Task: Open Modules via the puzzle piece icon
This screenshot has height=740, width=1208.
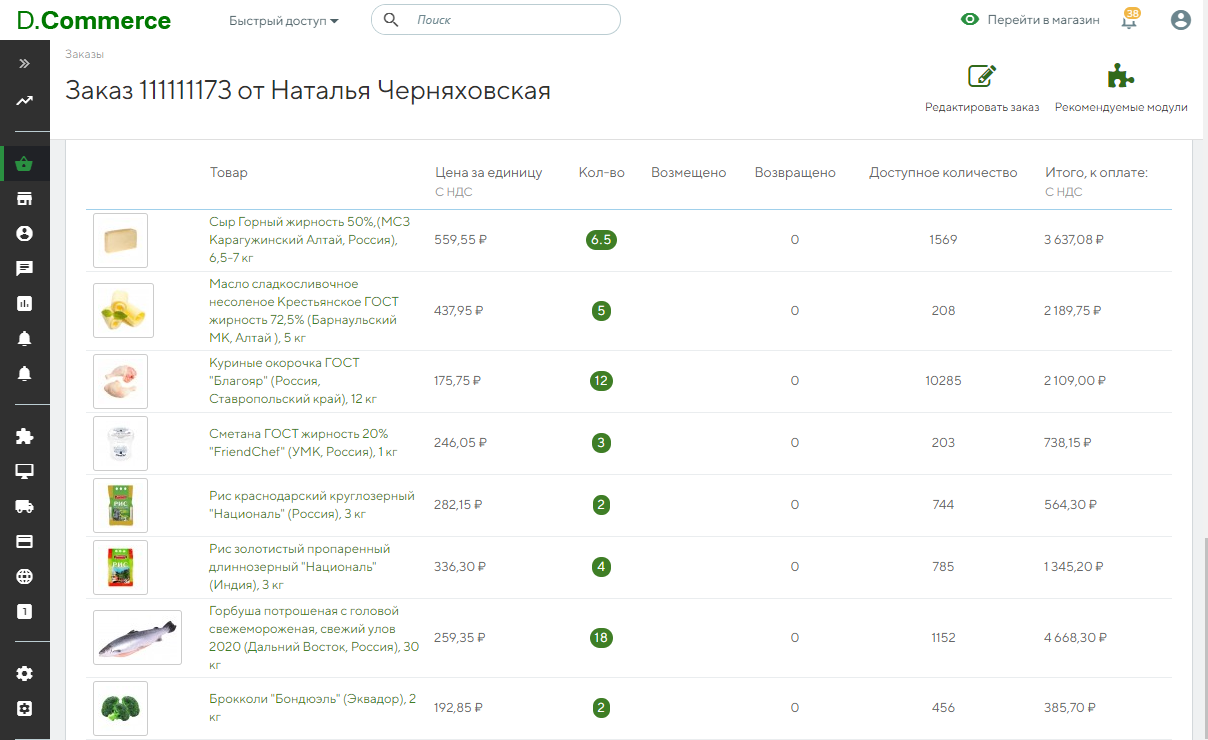Action: pos(25,436)
